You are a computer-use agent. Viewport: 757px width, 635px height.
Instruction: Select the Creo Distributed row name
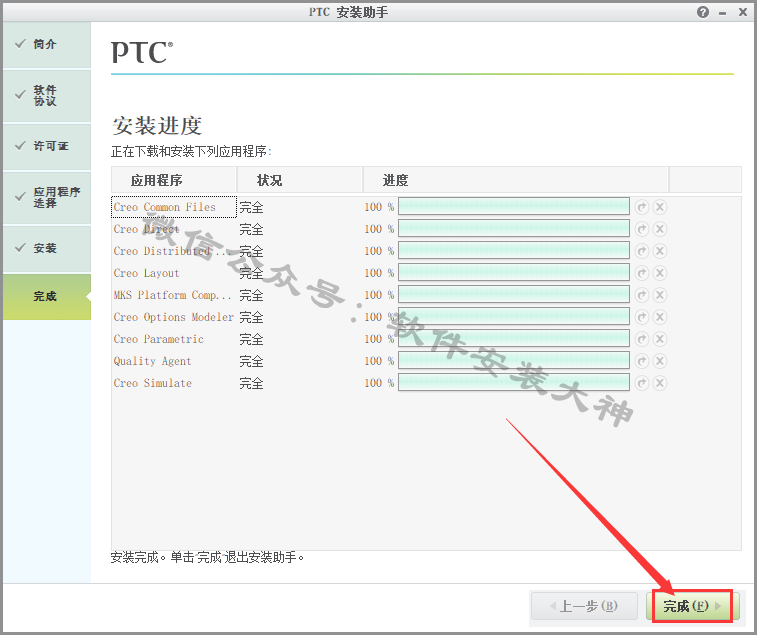point(172,251)
